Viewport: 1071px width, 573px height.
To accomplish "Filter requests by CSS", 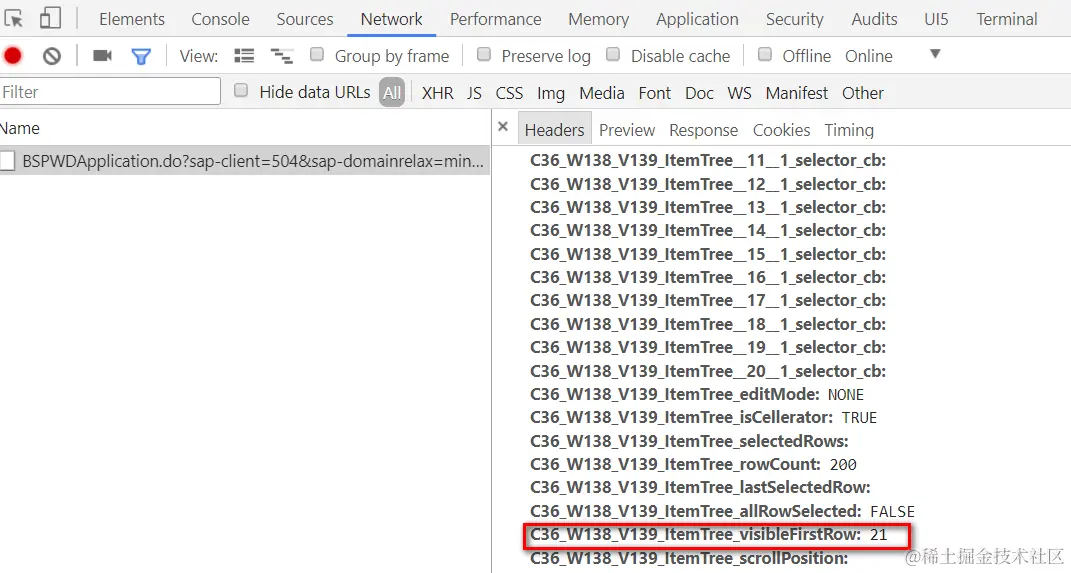I will [510, 93].
